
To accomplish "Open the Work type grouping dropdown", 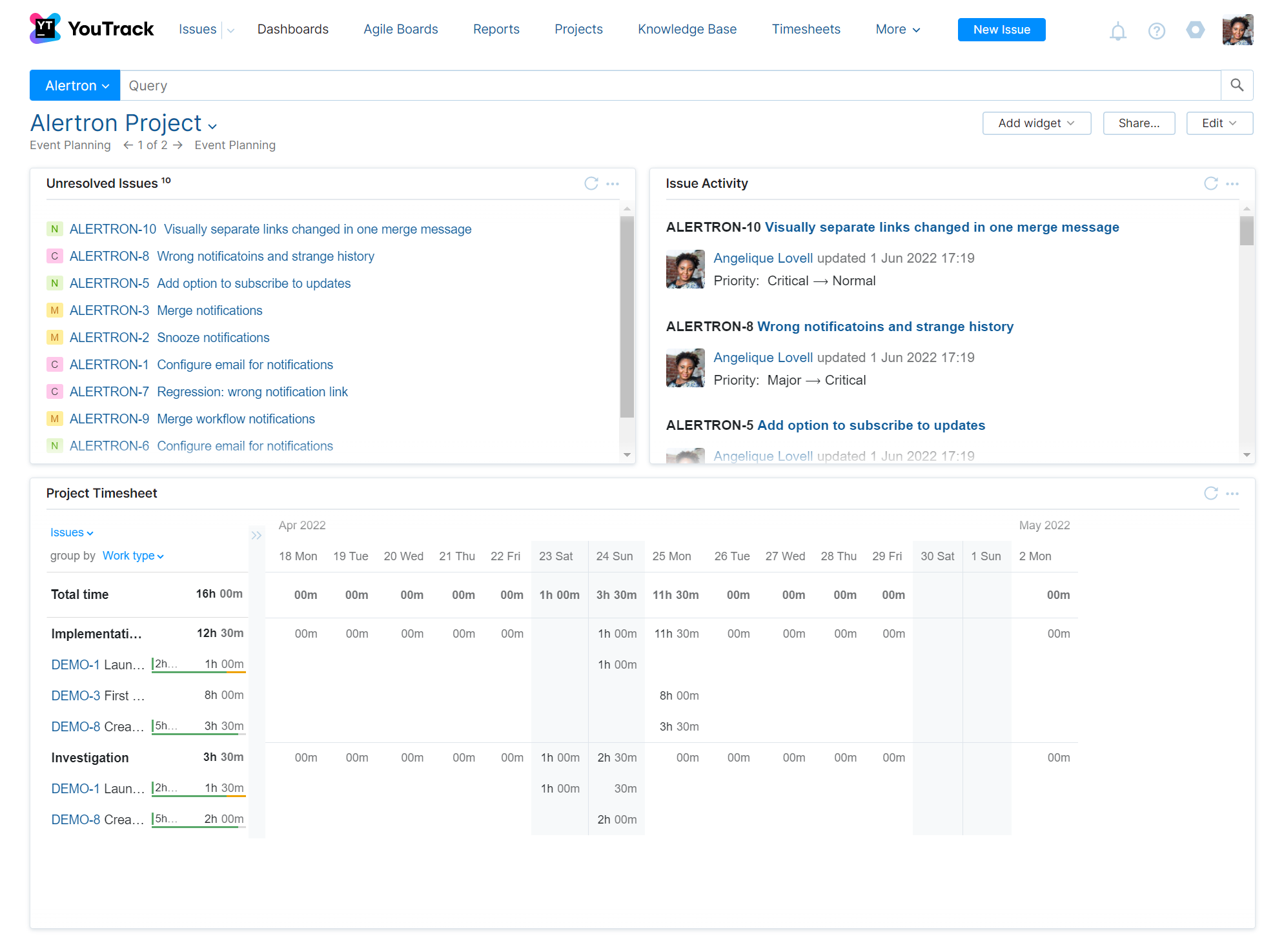I will click(x=132, y=555).
